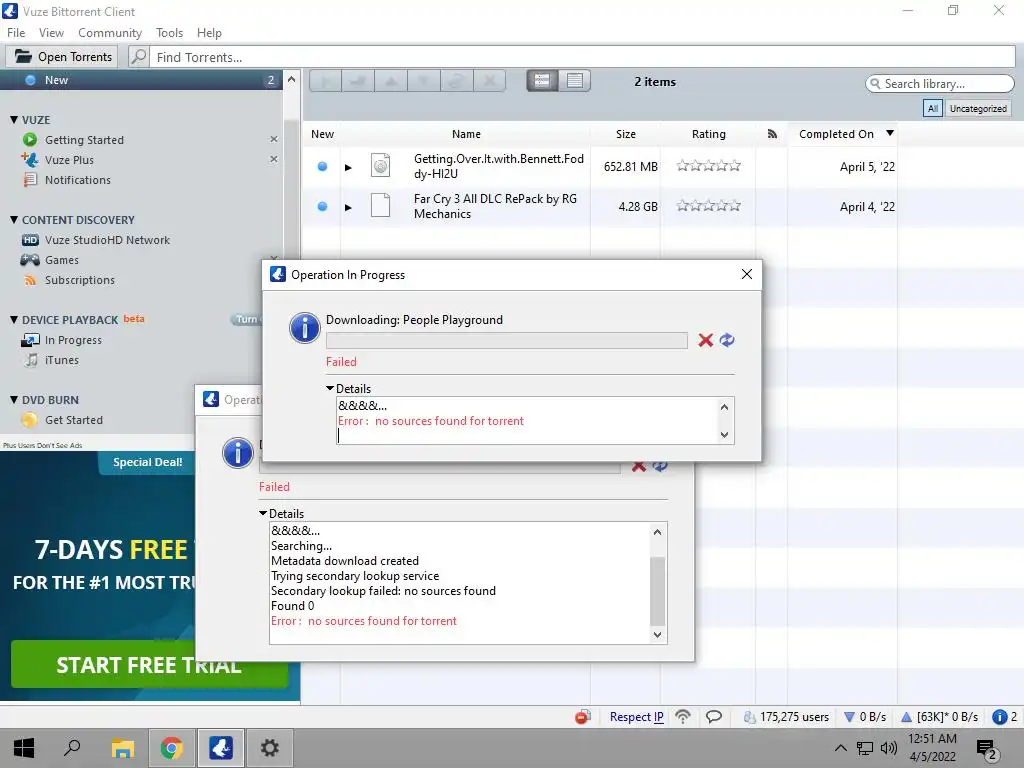Screen dimensions: 1024x768
Task: Click the taskbar volume icon
Action: point(888,748)
